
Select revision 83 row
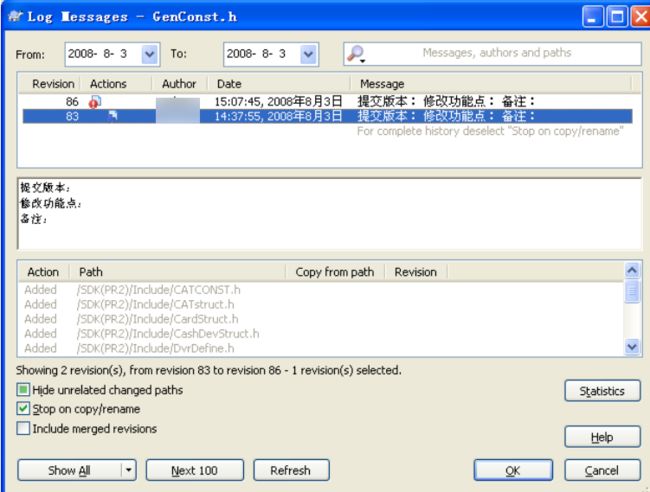(x=327, y=116)
